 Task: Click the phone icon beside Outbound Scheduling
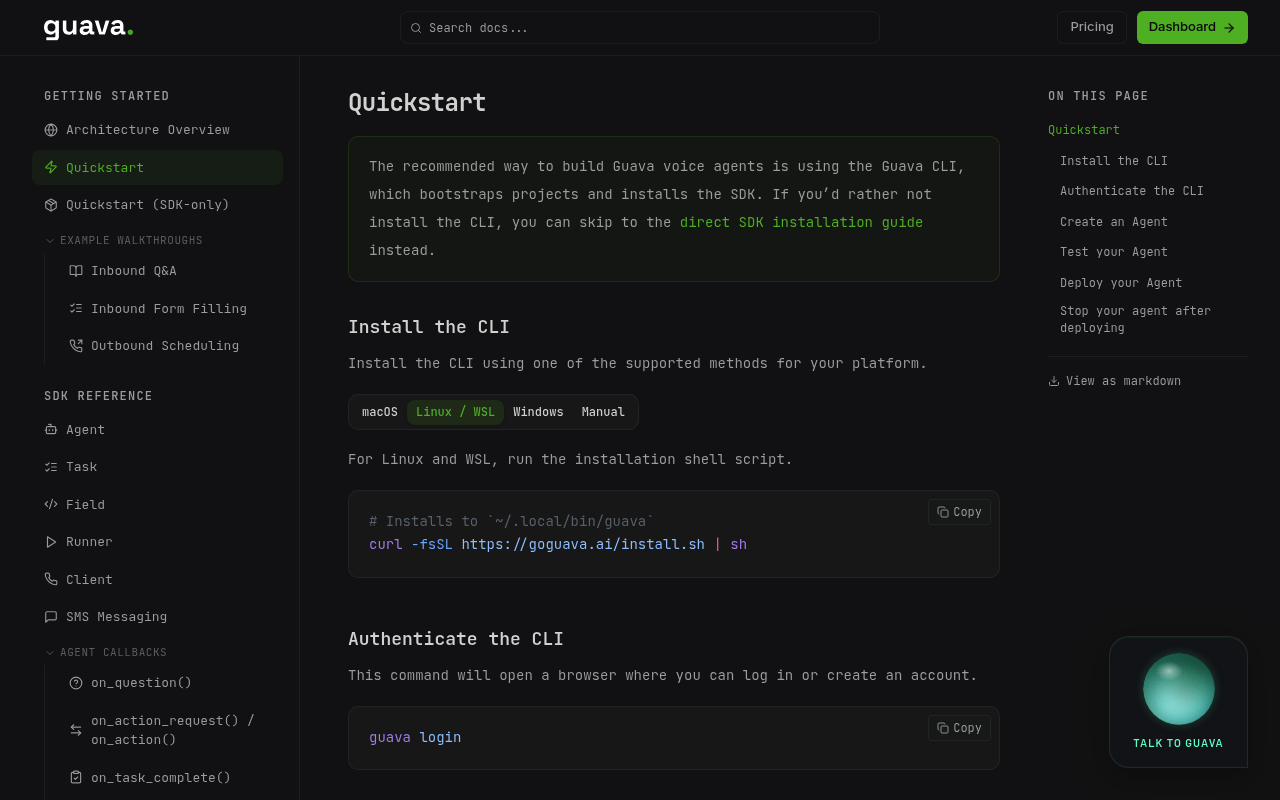click(x=76, y=346)
